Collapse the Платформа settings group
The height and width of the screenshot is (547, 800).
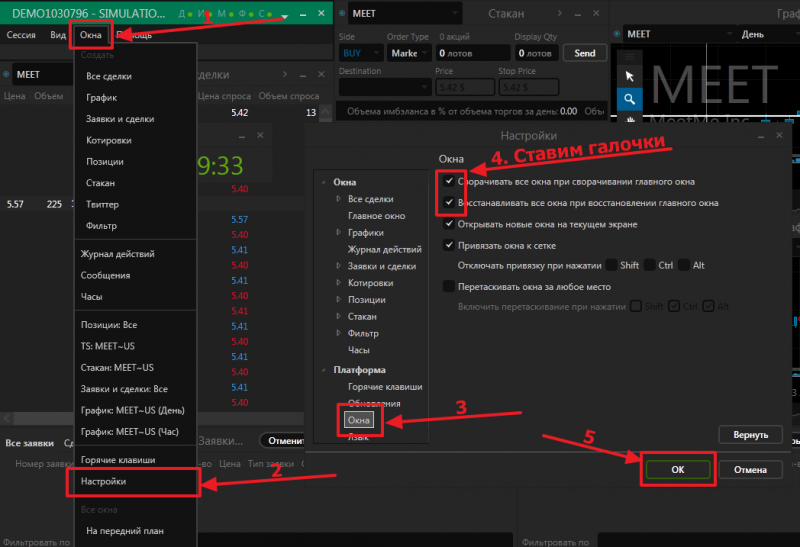click(323, 370)
